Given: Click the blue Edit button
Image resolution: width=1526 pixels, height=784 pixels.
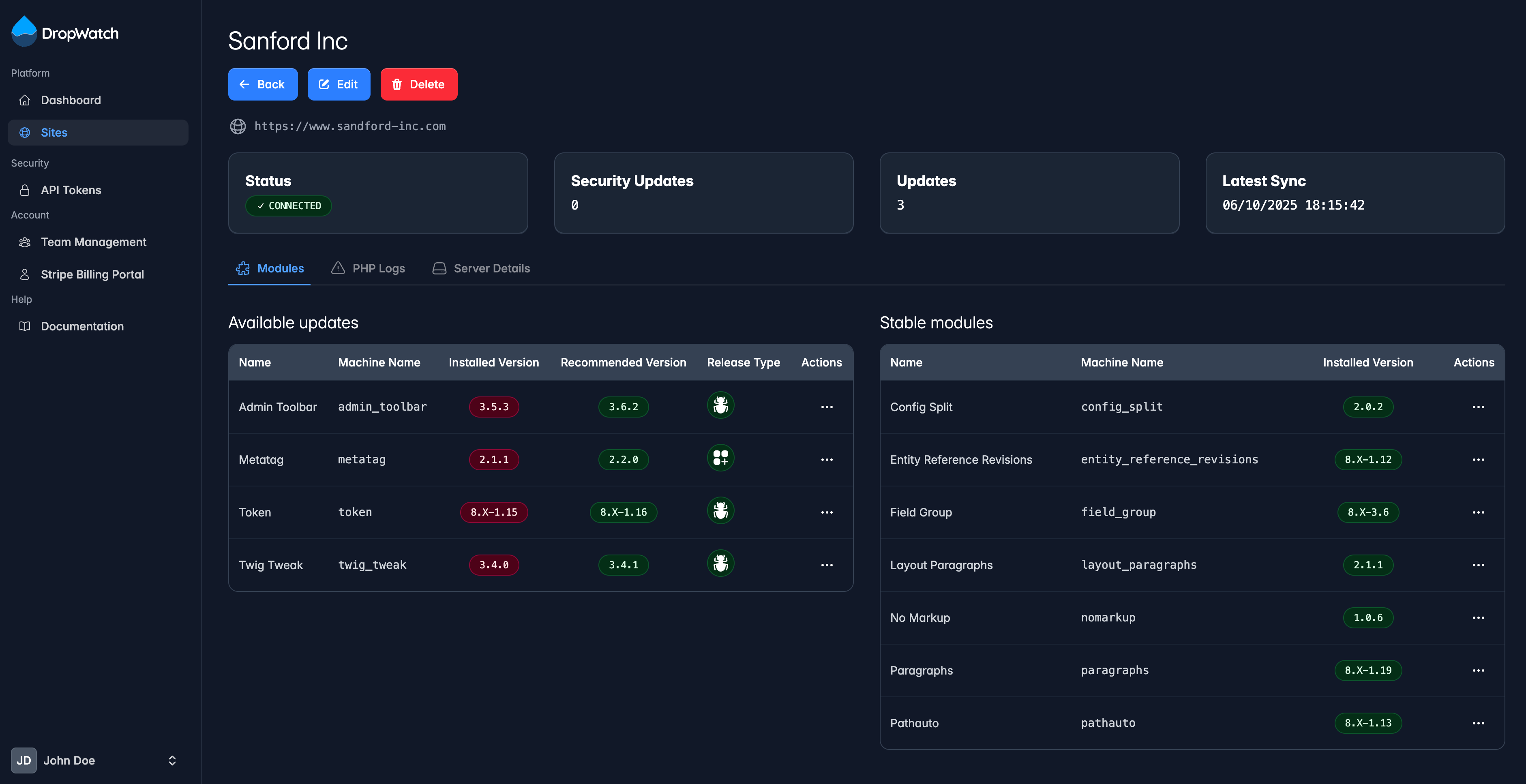Looking at the screenshot, I should coord(338,84).
